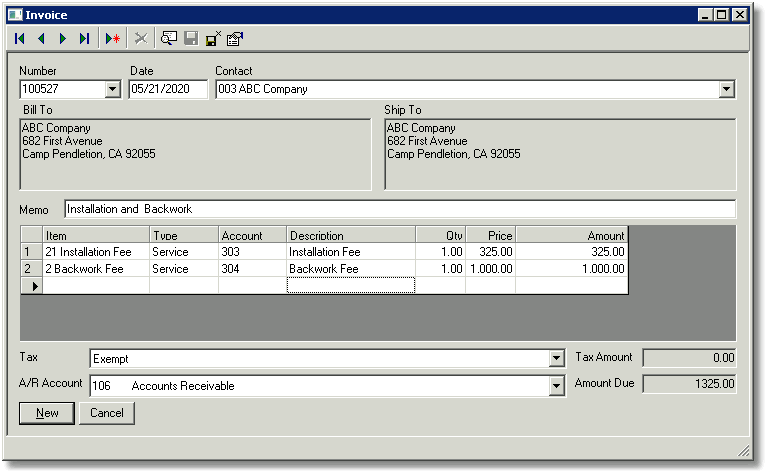The height and width of the screenshot is (475, 768).
Task: Click the Price column header
Action: [x=491, y=235]
